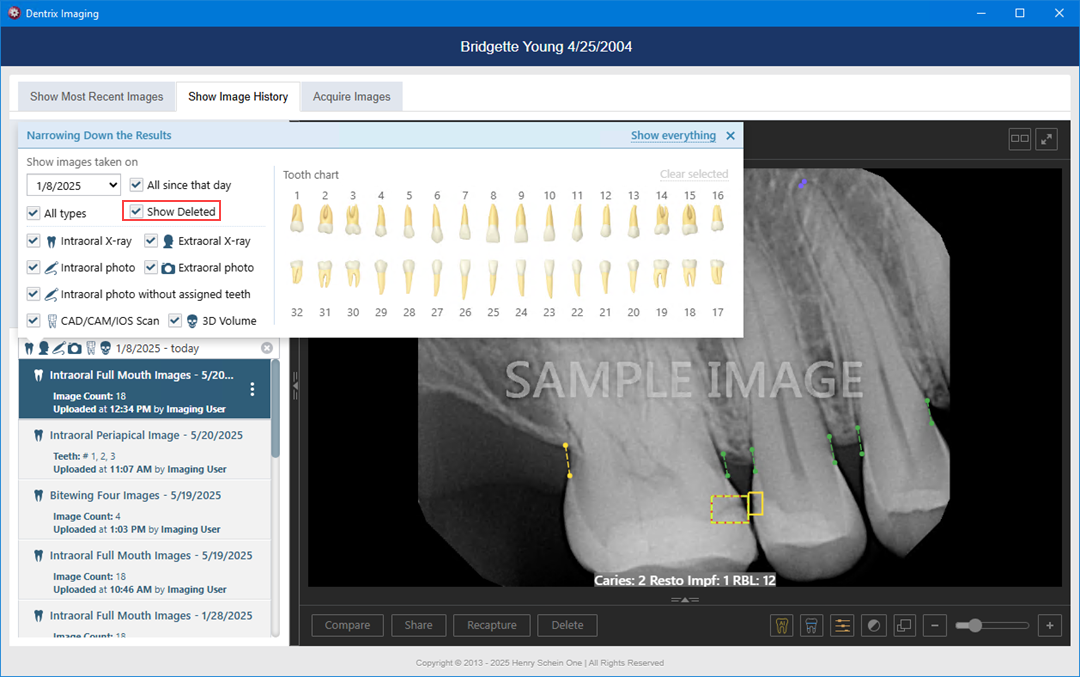Clear the 1/8/2025 - today filter

[267, 348]
